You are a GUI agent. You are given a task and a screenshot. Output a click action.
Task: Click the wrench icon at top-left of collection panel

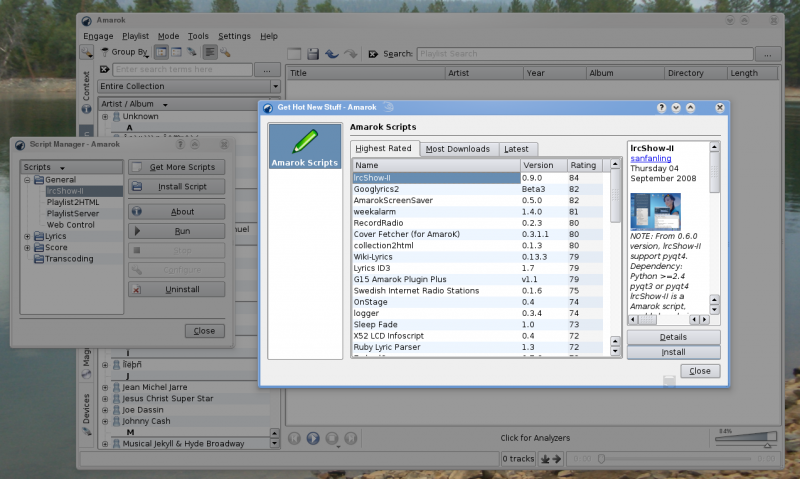(x=86, y=52)
